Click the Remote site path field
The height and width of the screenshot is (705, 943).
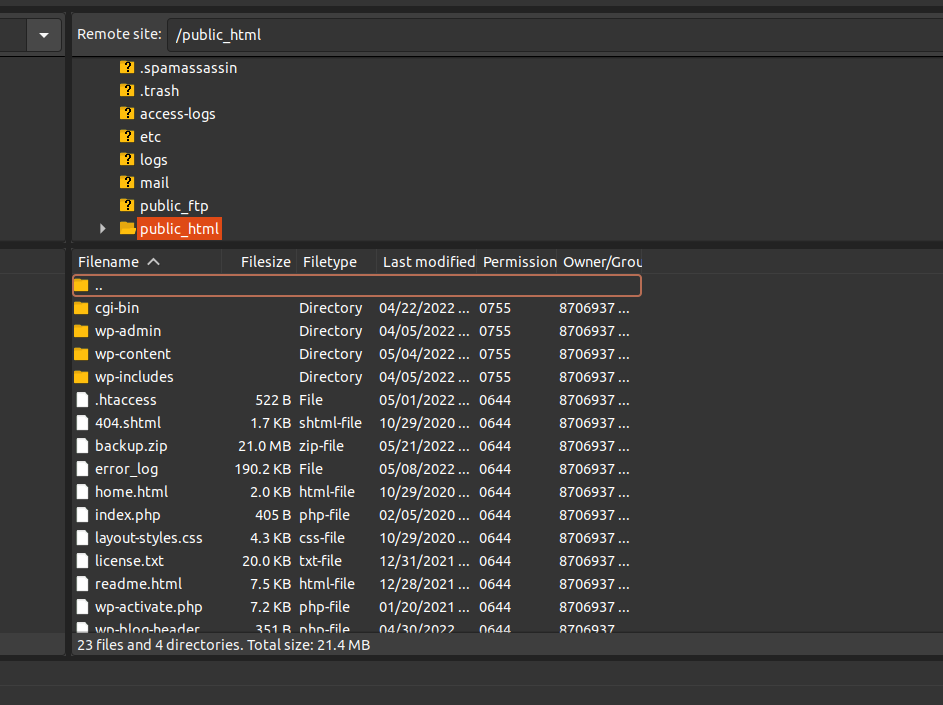point(550,35)
